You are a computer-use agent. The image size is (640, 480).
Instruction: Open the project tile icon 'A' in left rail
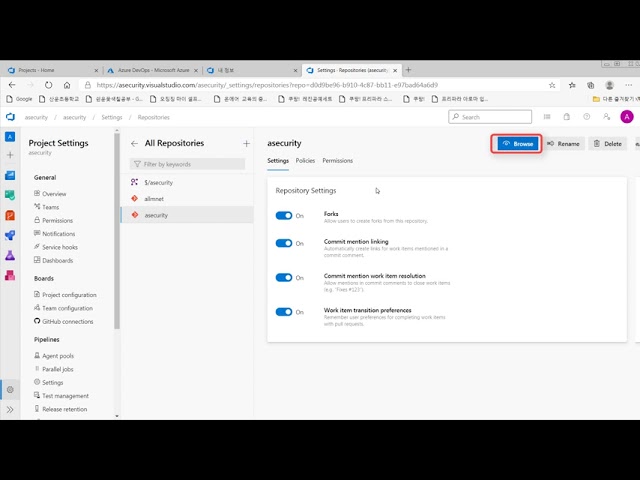pyautogui.click(x=10, y=137)
